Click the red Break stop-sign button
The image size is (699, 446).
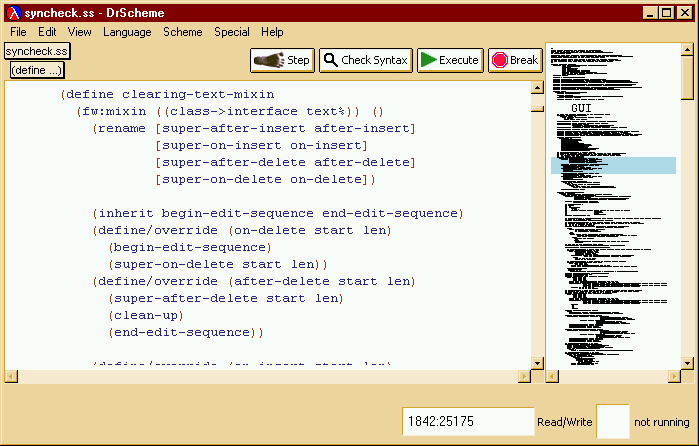pyautogui.click(x=515, y=60)
